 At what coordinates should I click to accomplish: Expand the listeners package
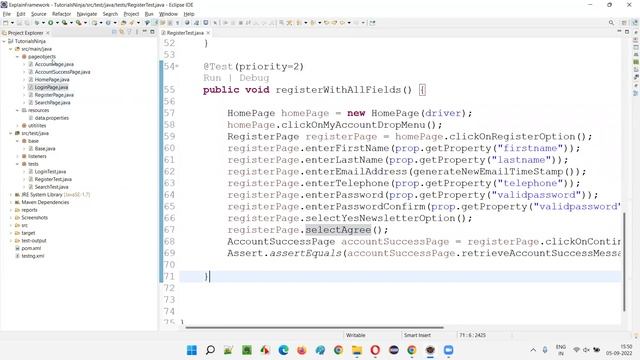(x=17, y=156)
